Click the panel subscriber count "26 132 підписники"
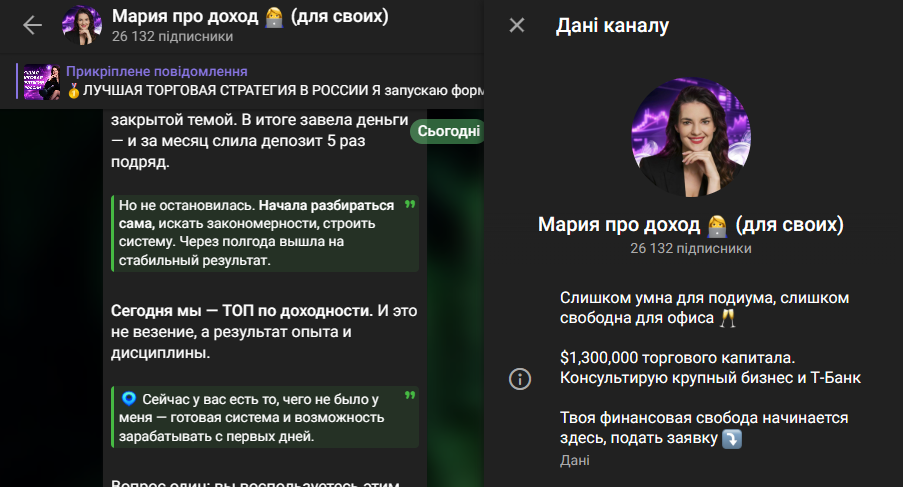Image resolution: width=903 pixels, height=487 pixels. (690, 249)
